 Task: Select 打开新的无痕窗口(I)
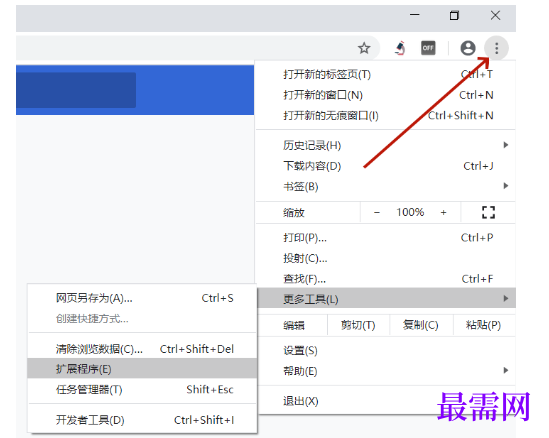click(385, 116)
